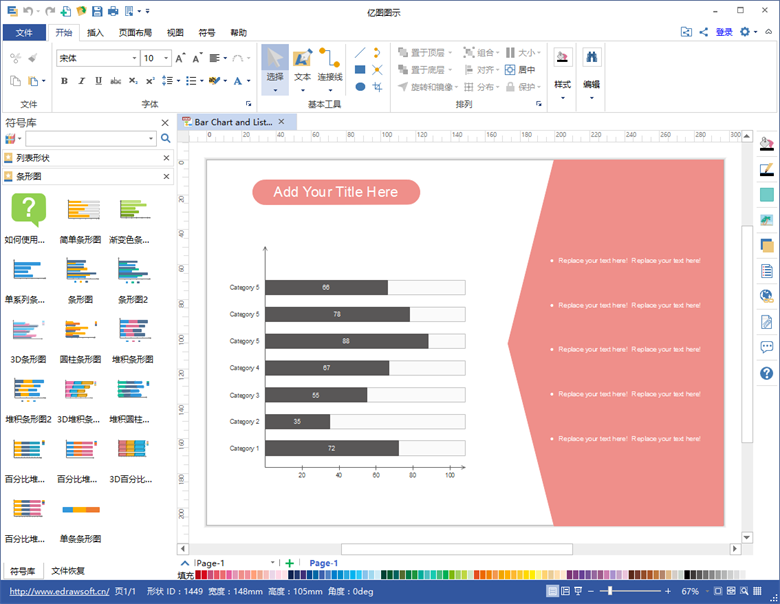Screen dimensions: 780x604
Task: Open the layers panel icon in right sidebar
Action: click(x=767, y=245)
